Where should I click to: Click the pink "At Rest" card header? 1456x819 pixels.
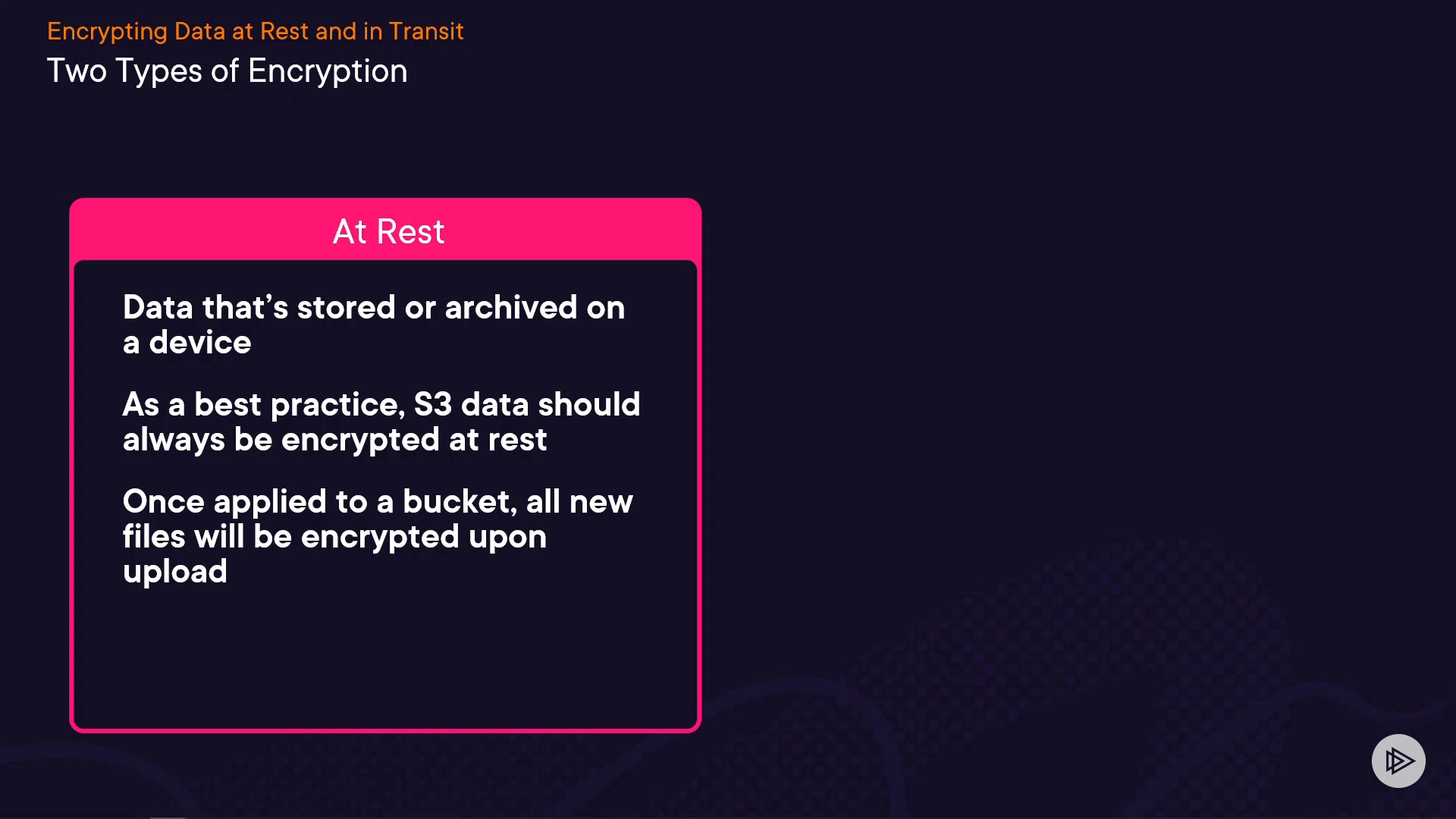pos(388,231)
